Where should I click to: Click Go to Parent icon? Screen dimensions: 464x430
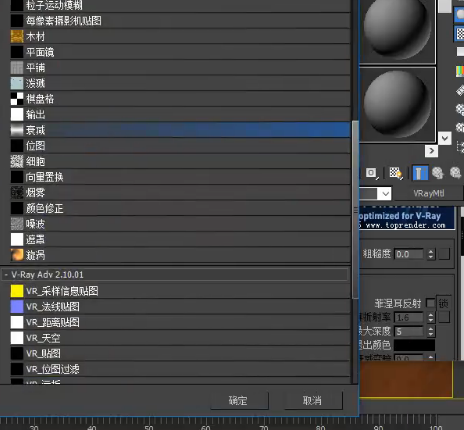tap(438, 173)
